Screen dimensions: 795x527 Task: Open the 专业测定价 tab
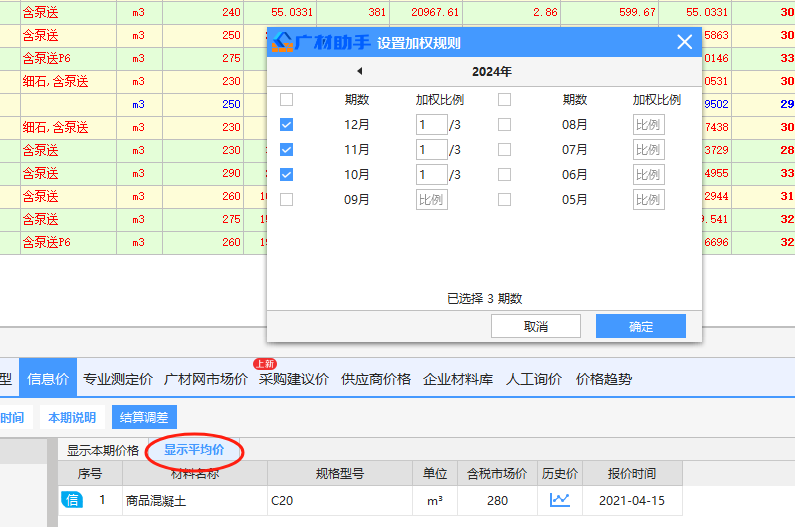point(118,379)
